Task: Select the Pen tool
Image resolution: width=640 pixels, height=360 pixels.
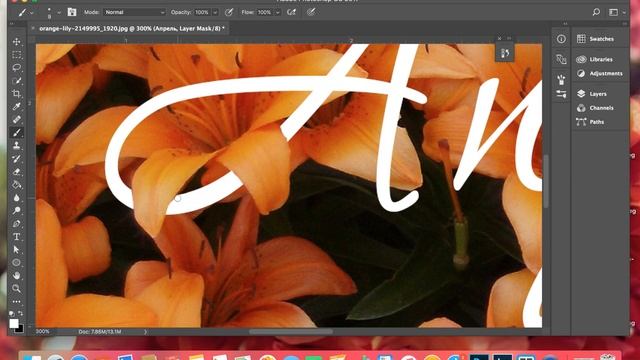Action: [16, 224]
